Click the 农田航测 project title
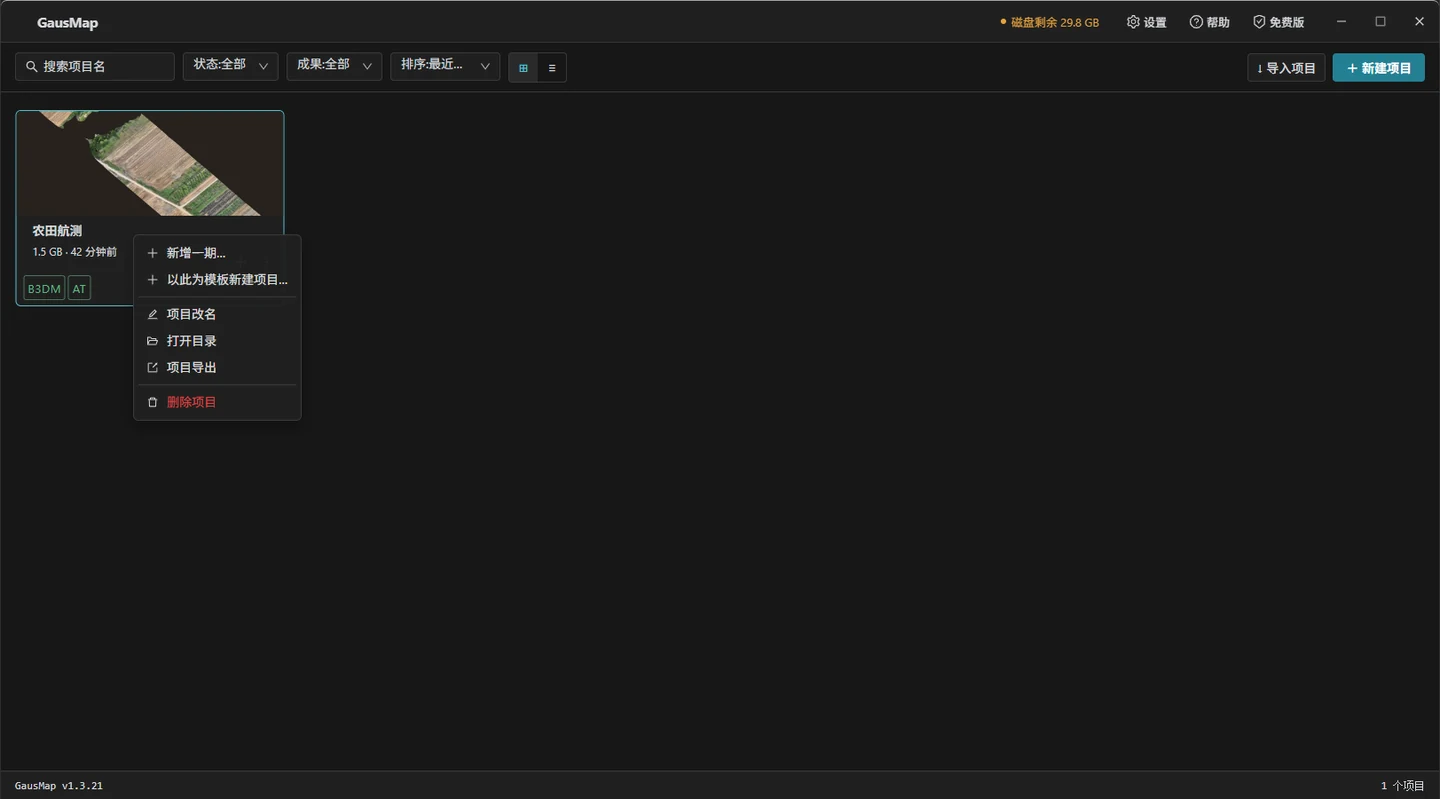 click(57, 231)
